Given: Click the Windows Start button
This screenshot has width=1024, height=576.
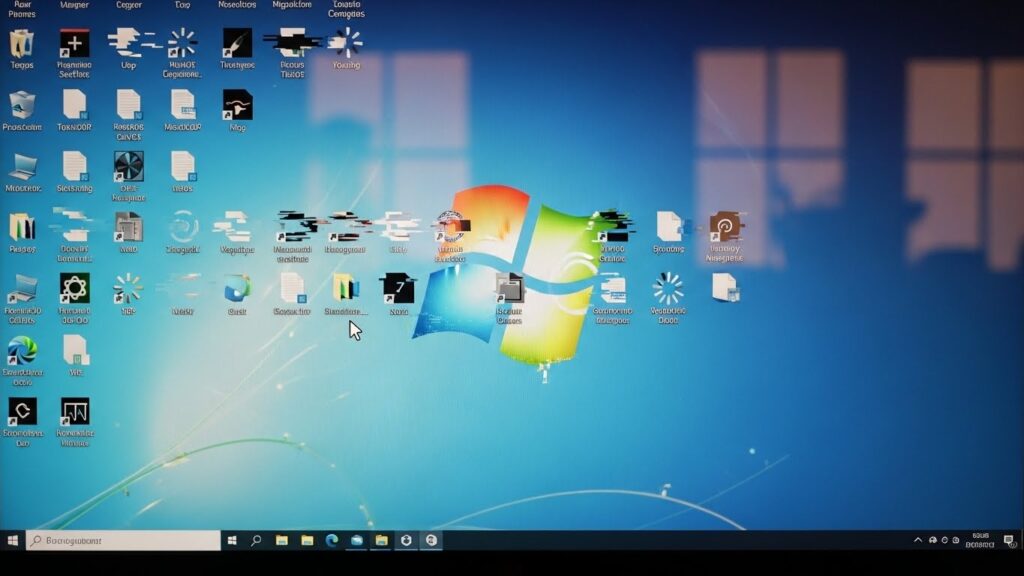Looking at the screenshot, I should 12,540.
